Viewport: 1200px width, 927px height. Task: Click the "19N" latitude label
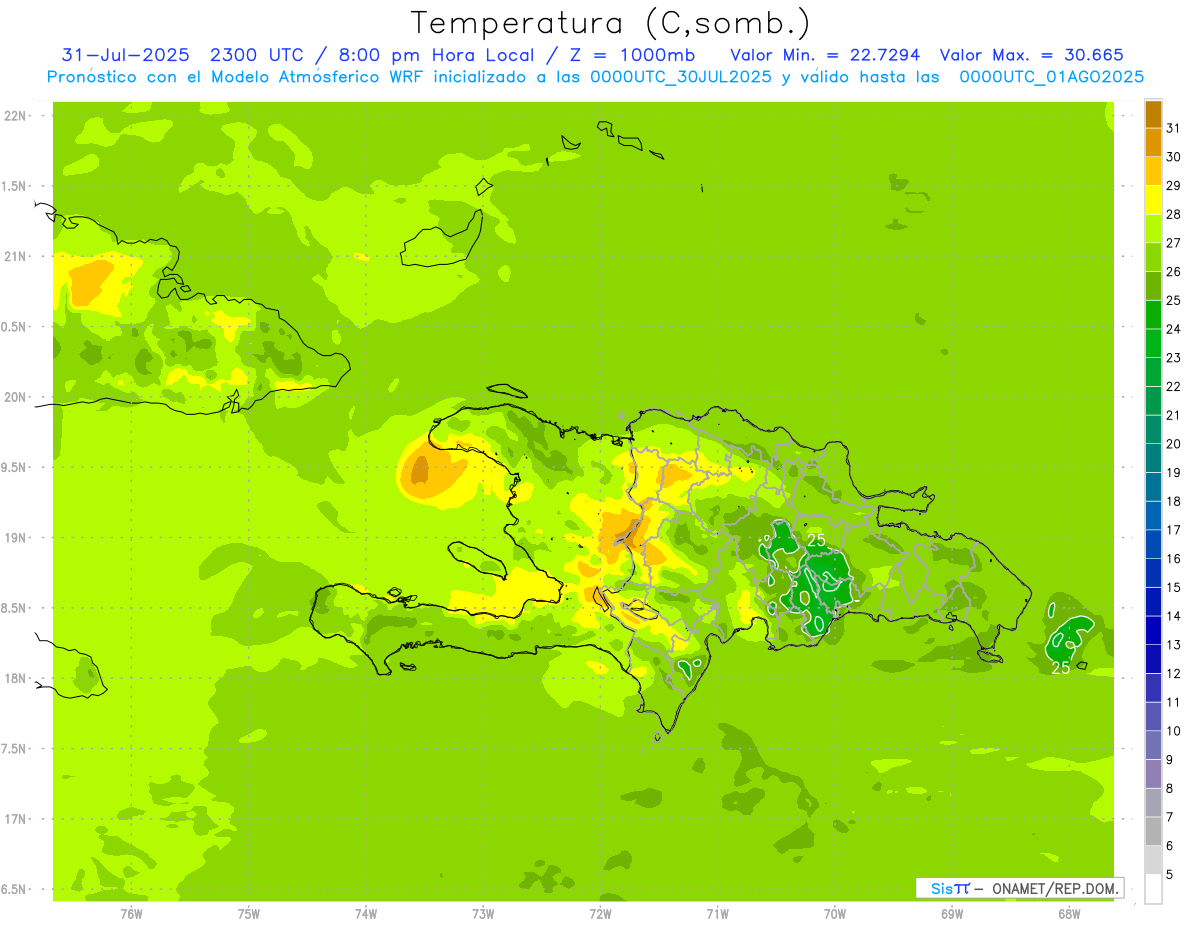15,538
